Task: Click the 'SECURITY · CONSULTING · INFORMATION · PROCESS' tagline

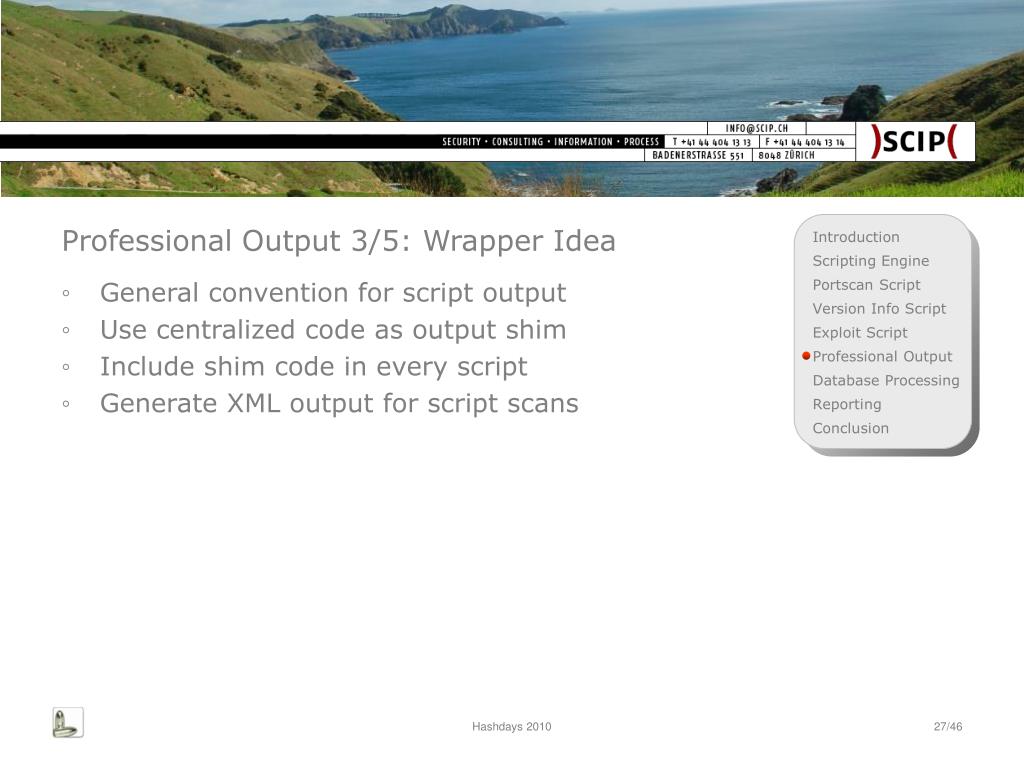Action: point(551,142)
